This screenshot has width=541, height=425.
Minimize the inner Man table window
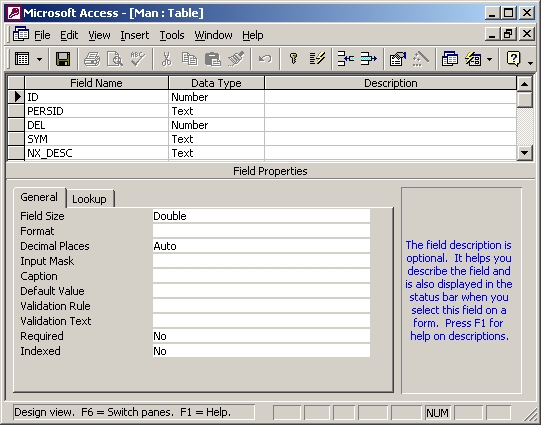pyautogui.click(x=492, y=34)
